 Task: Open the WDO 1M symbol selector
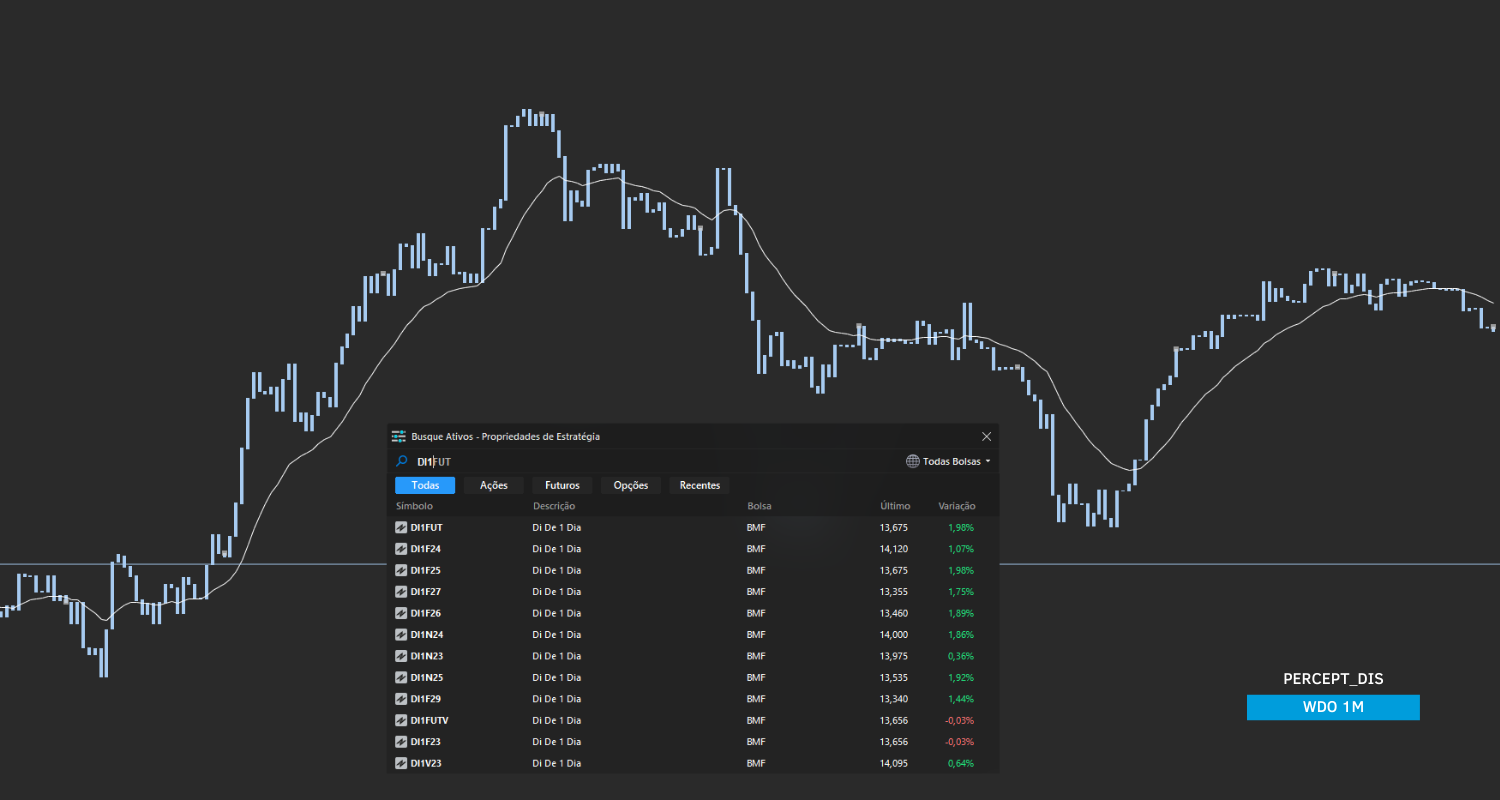tap(1333, 707)
